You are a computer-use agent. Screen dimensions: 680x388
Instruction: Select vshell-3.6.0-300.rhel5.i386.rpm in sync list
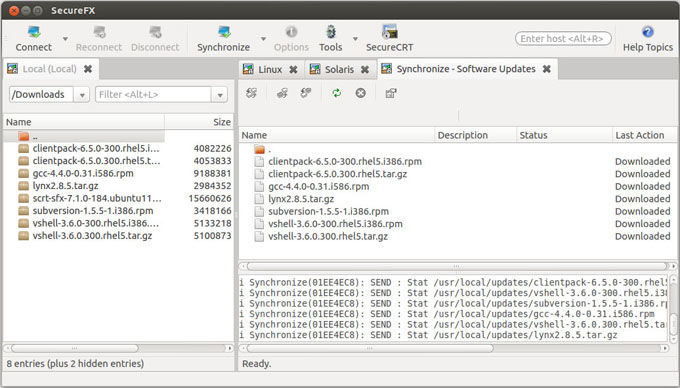(335, 224)
